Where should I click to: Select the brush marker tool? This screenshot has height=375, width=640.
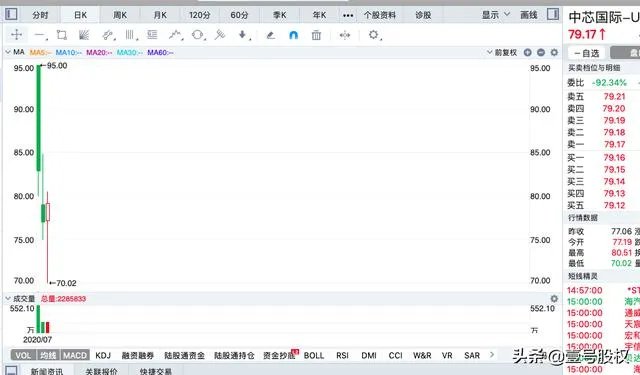click(220, 35)
